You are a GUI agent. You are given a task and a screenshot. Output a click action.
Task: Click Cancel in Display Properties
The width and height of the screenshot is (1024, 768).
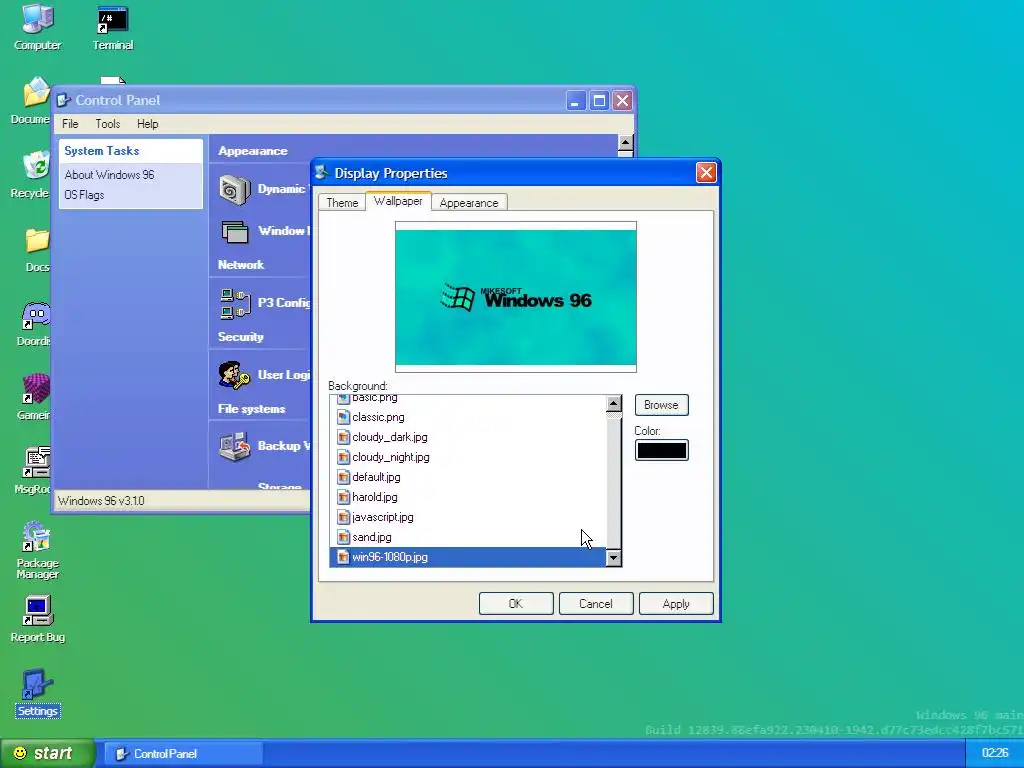click(596, 603)
